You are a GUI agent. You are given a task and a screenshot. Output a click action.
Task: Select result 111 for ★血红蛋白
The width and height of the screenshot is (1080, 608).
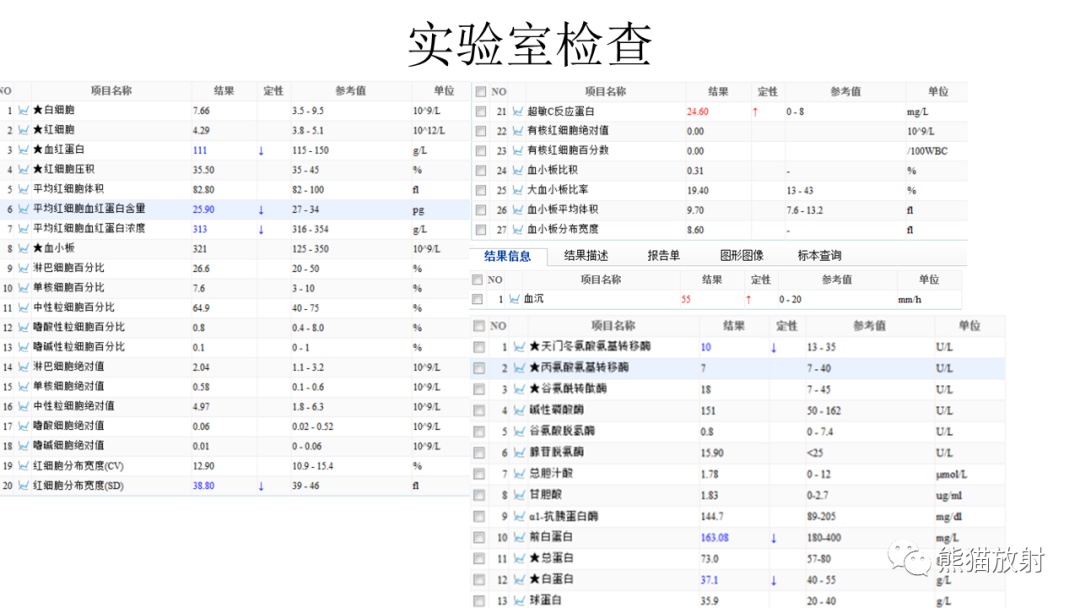[200, 150]
